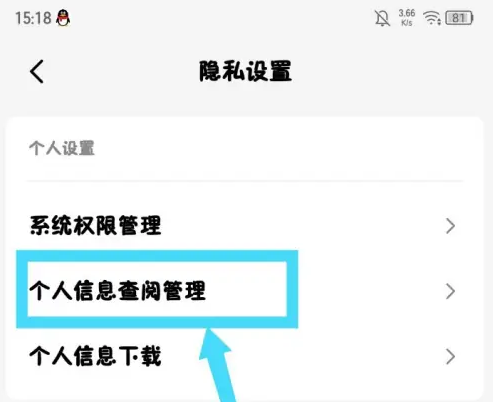
Task: Open 个人信息查阅管理 via its right chevron
Action: [450, 291]
